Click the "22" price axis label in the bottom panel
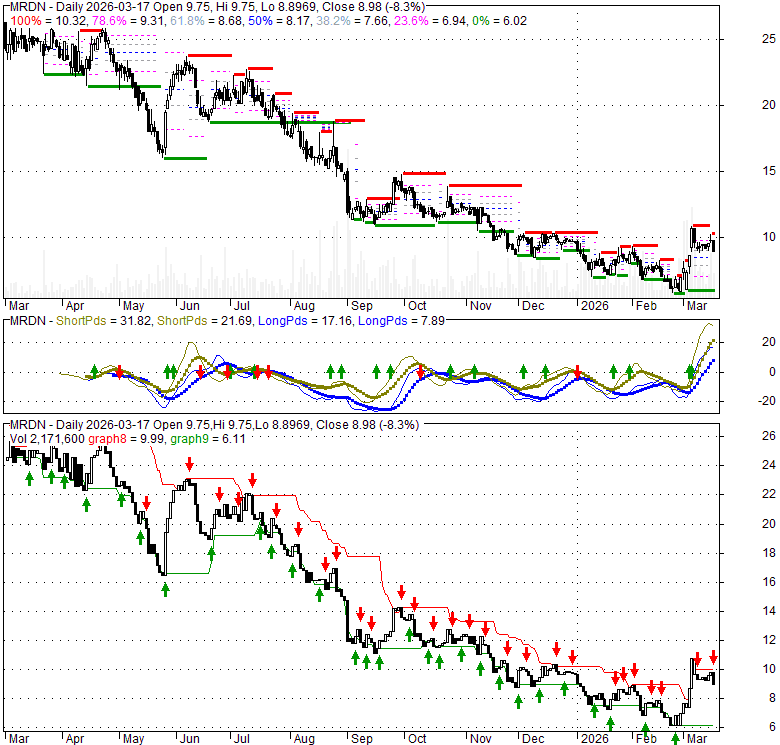 (769, 494)
